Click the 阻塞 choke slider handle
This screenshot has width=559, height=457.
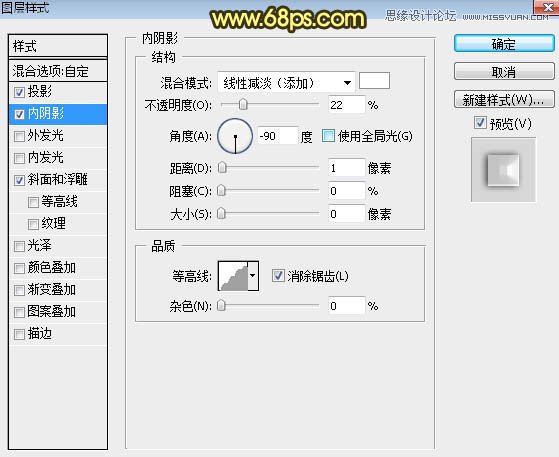click(x=221, y=191)
